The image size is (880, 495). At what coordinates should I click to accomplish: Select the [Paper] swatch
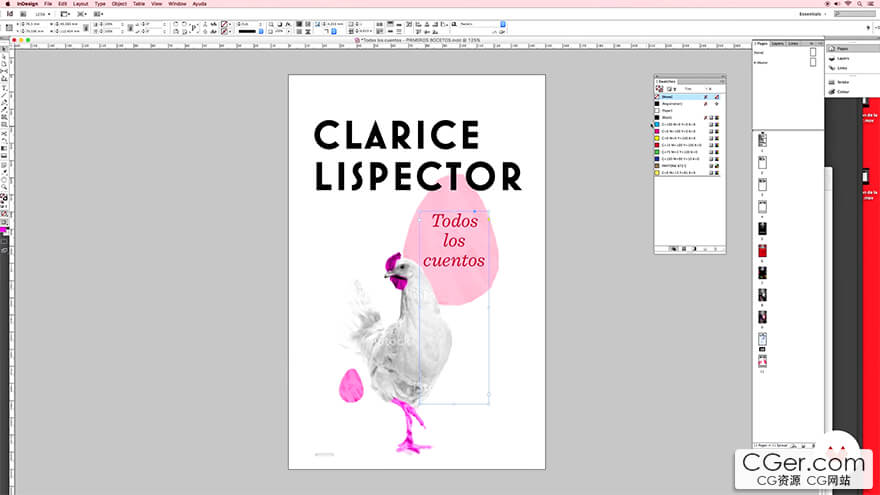point(688,111)
